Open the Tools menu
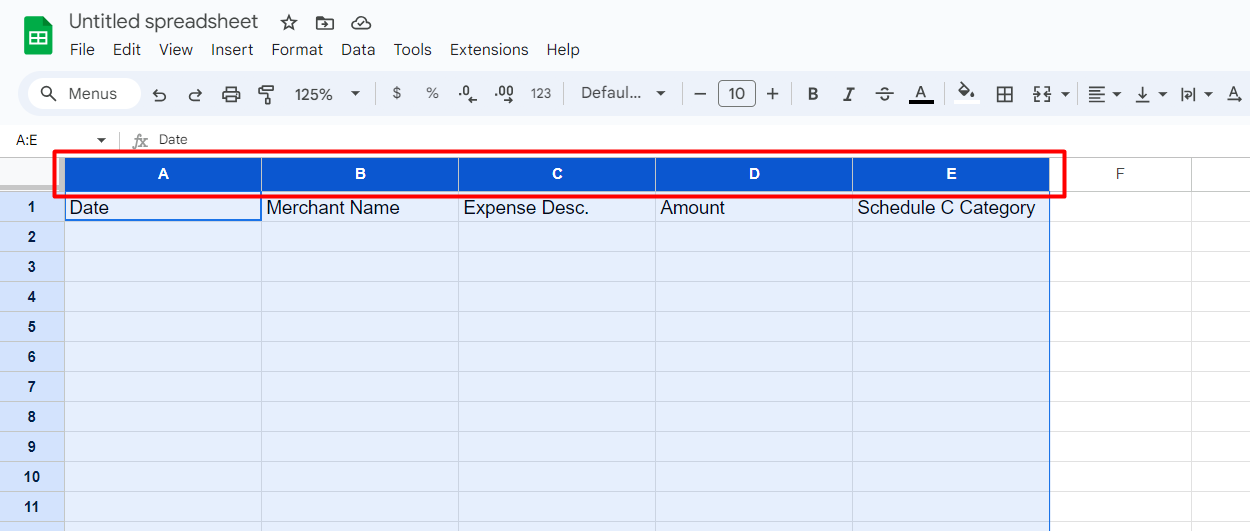This screenshot has width=1250, height=531. tap(412, 49)
